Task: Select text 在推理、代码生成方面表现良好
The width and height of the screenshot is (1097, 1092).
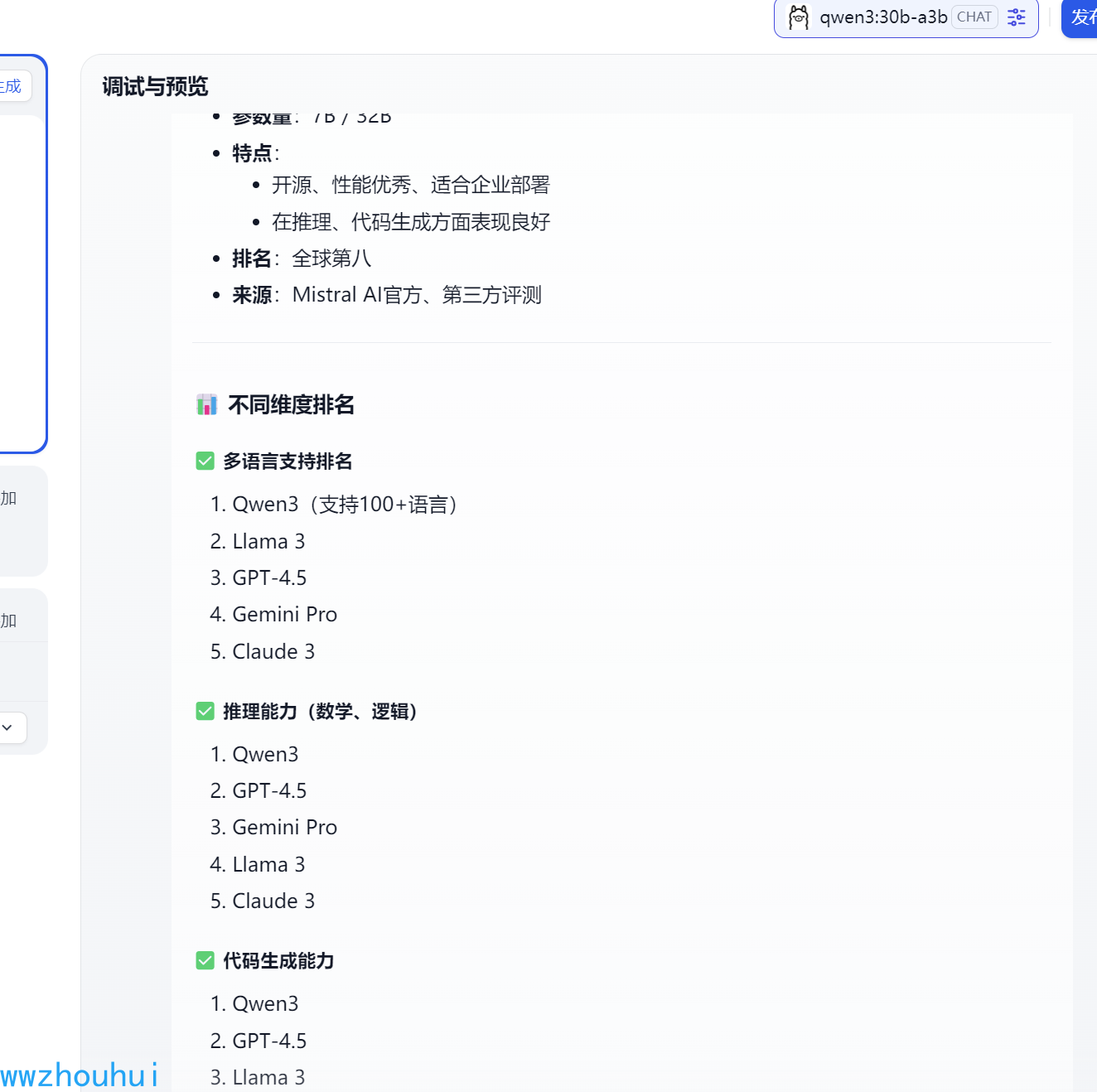Action: pyautogui.click(x=411, y=222)
